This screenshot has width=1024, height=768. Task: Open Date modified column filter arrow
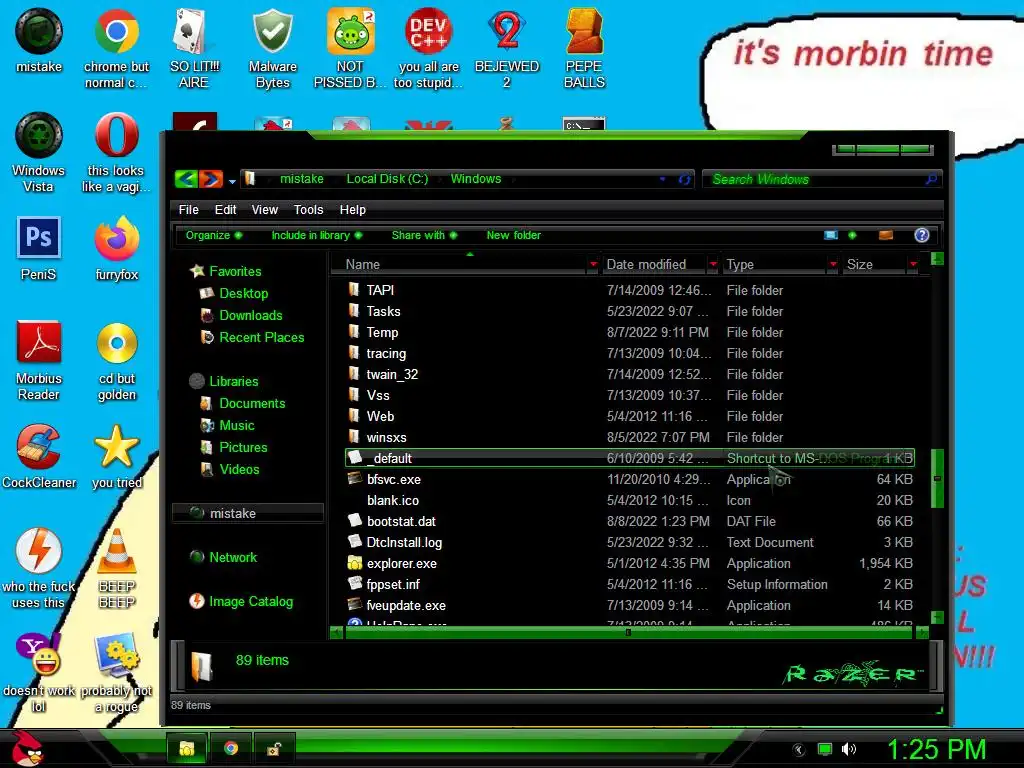713,264
